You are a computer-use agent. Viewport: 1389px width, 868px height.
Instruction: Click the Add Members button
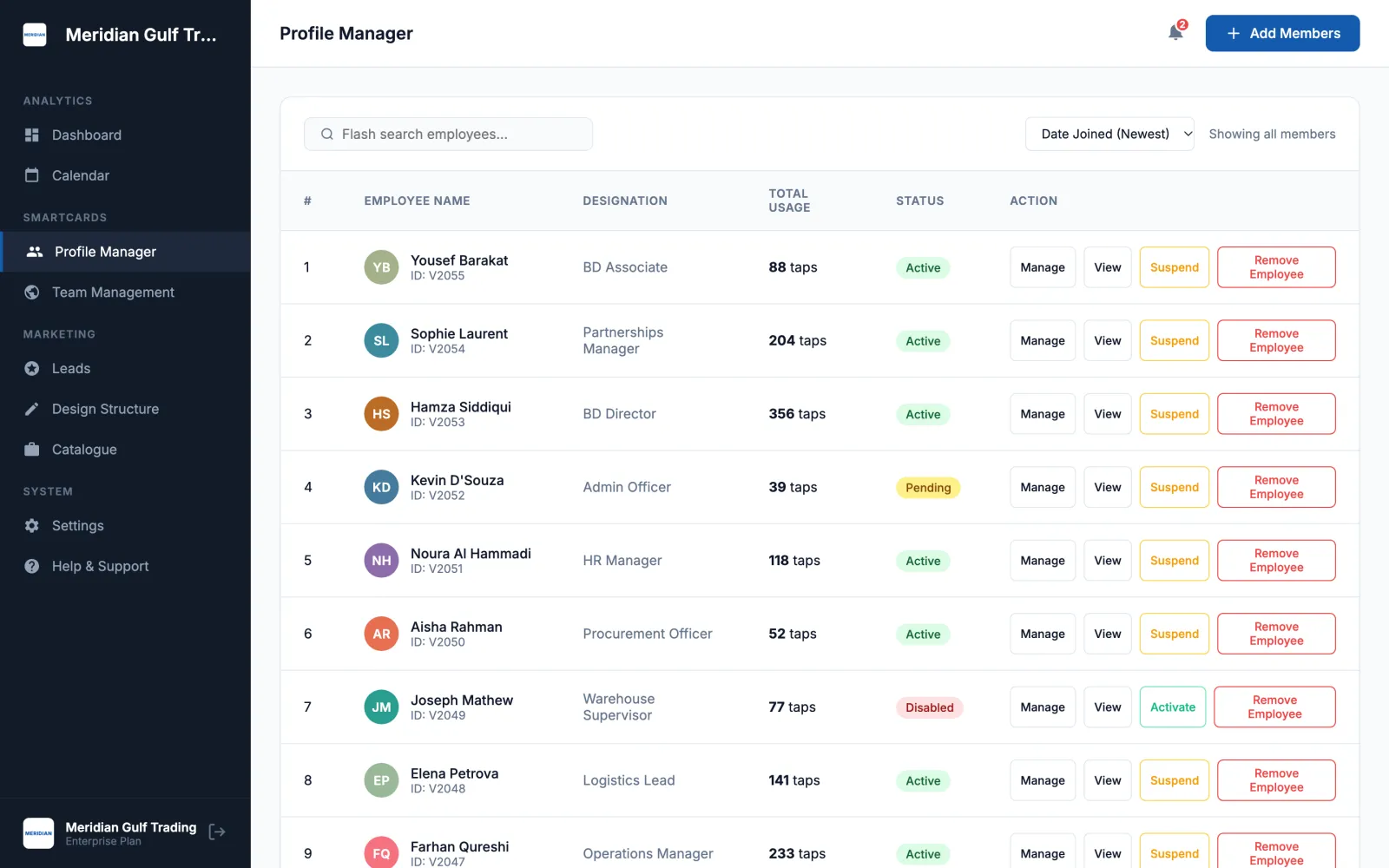click(x=1282, y=33)
